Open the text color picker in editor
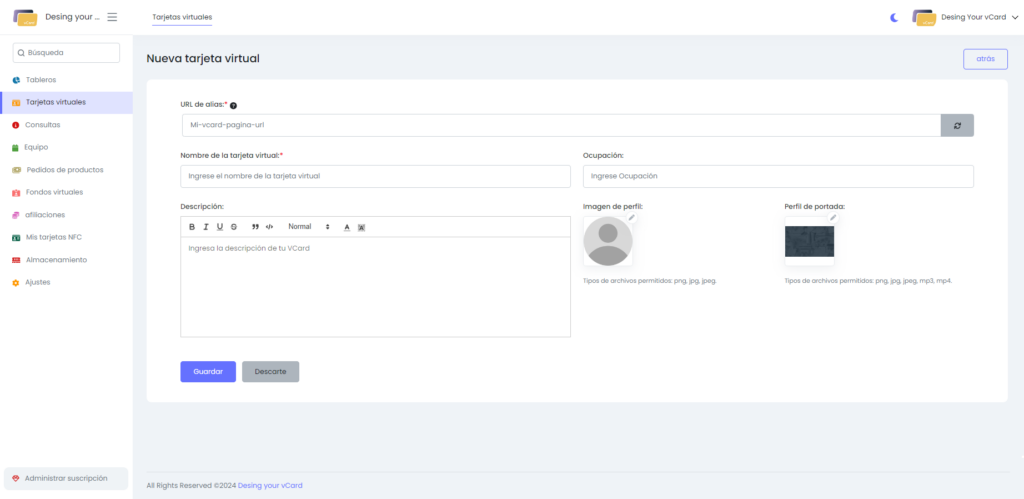Viewport: 1024px width, 499px height. click(x=347, y=227)
